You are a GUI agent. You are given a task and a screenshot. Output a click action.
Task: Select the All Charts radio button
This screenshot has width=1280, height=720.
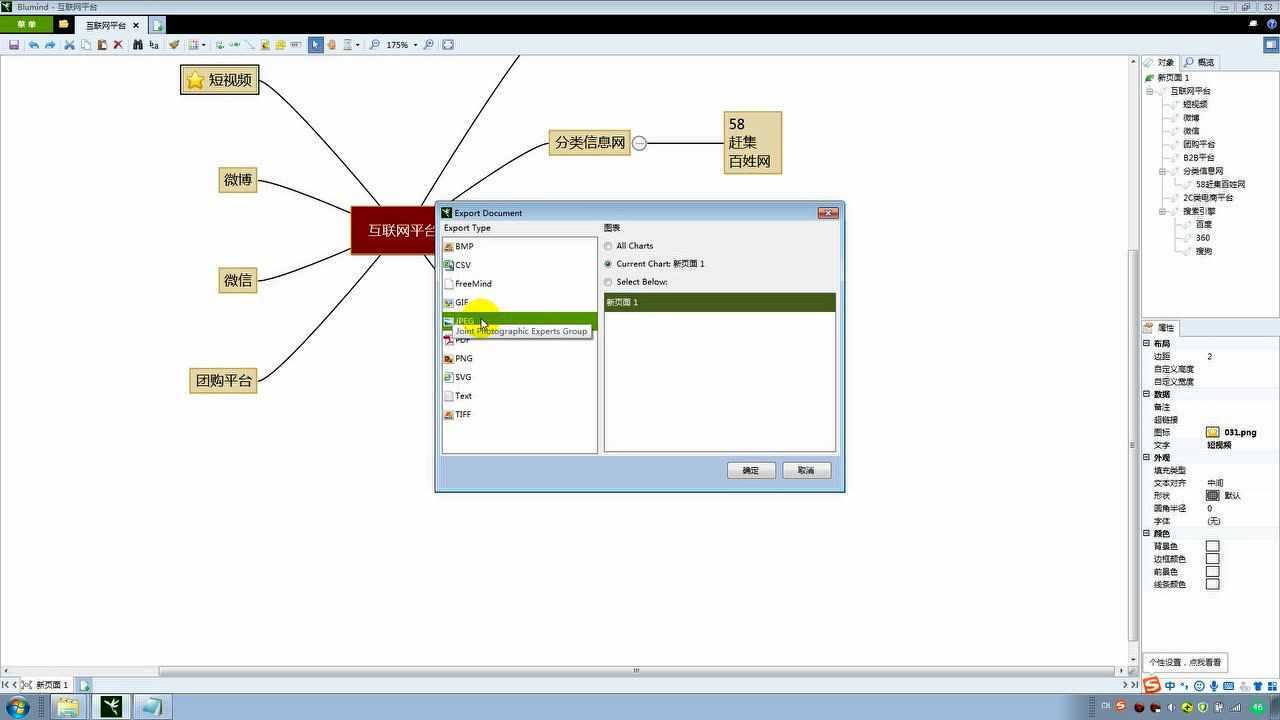(x=608, y=246)
